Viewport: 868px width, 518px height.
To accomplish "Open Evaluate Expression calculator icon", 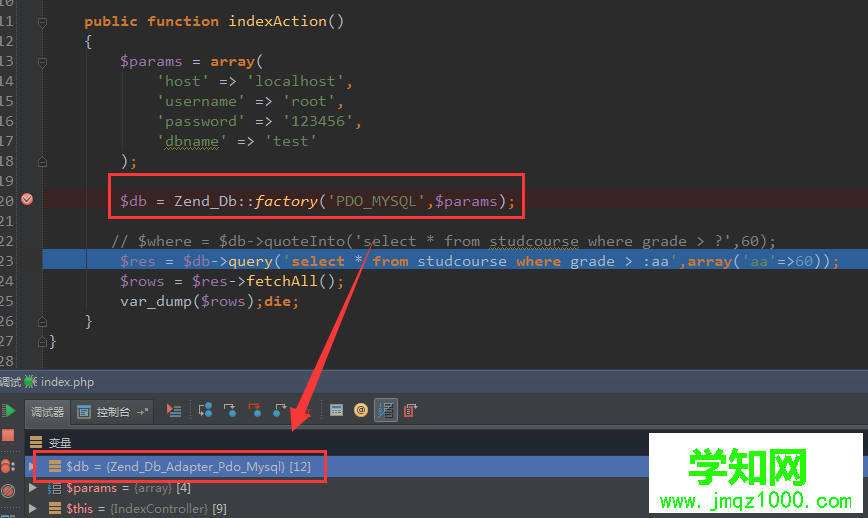I will (x=336, y=411).
